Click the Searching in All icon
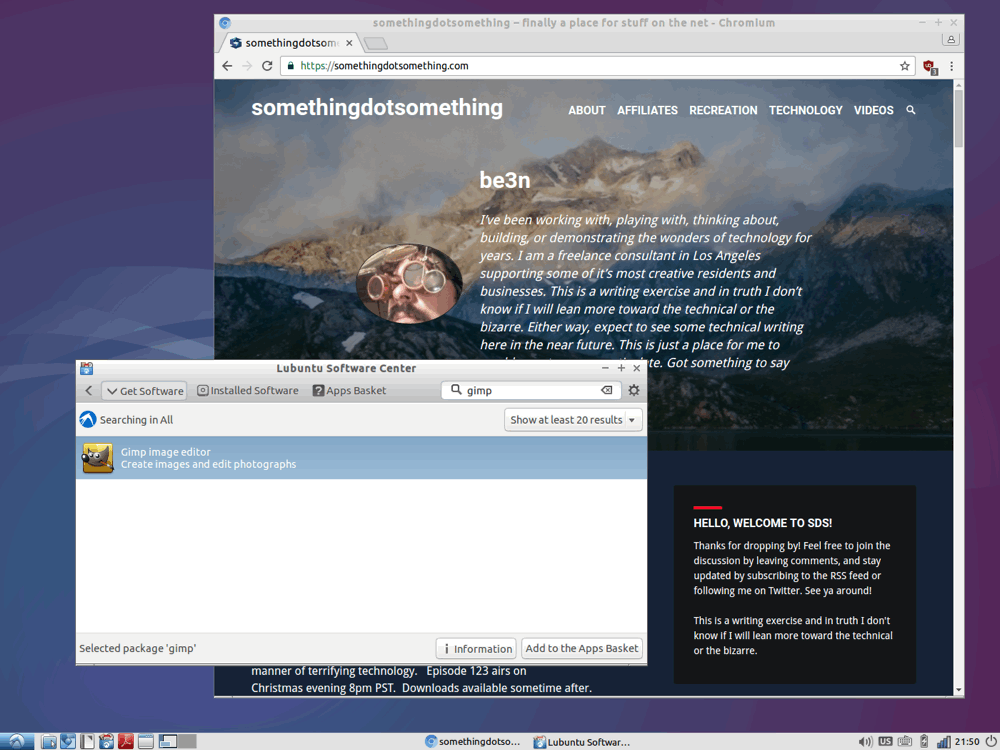The image size is (1000, 750). pos(87,419)
